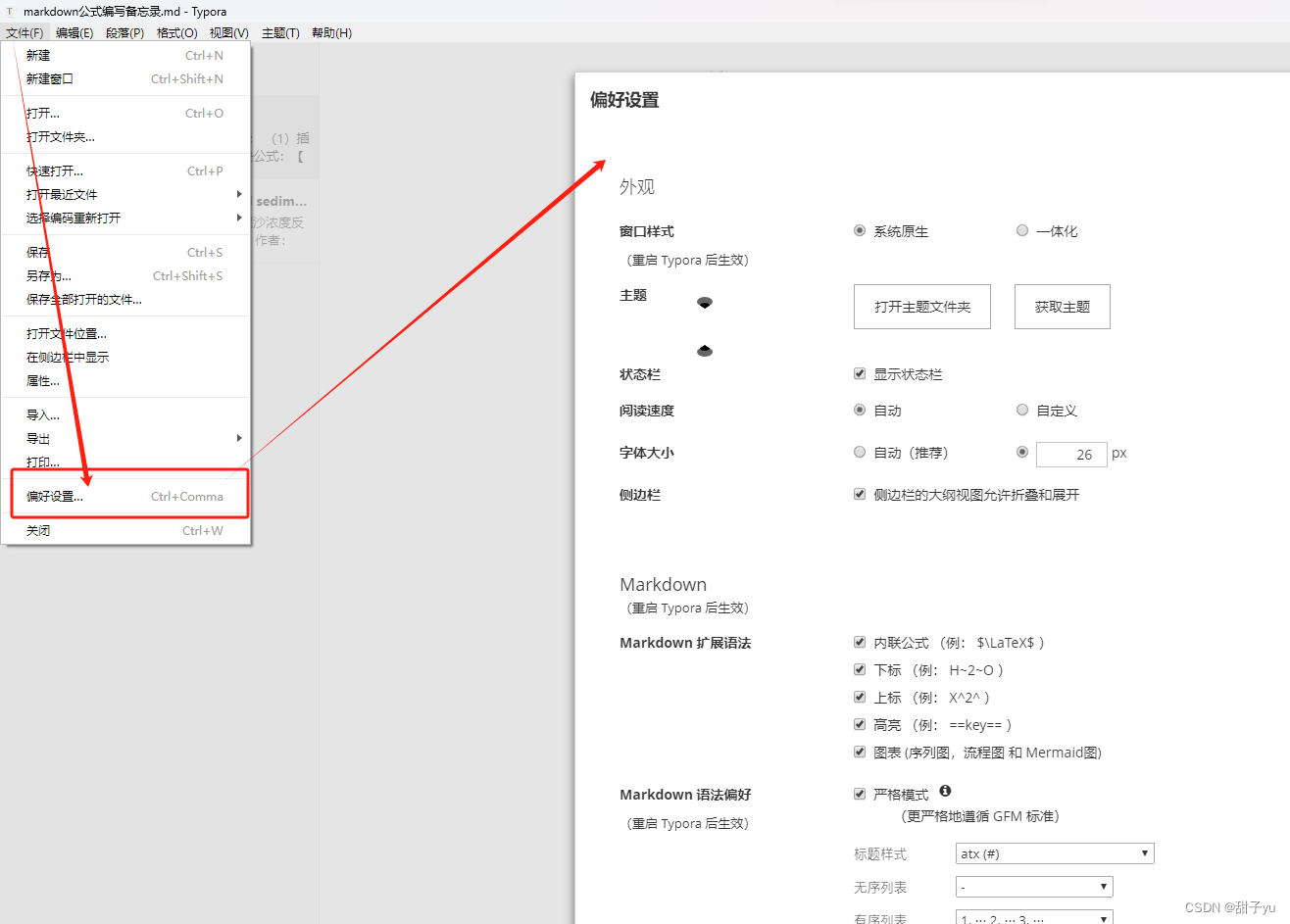Choose 保存 in the file menu
Screen dimensions: 1290x924
point(126,253)
